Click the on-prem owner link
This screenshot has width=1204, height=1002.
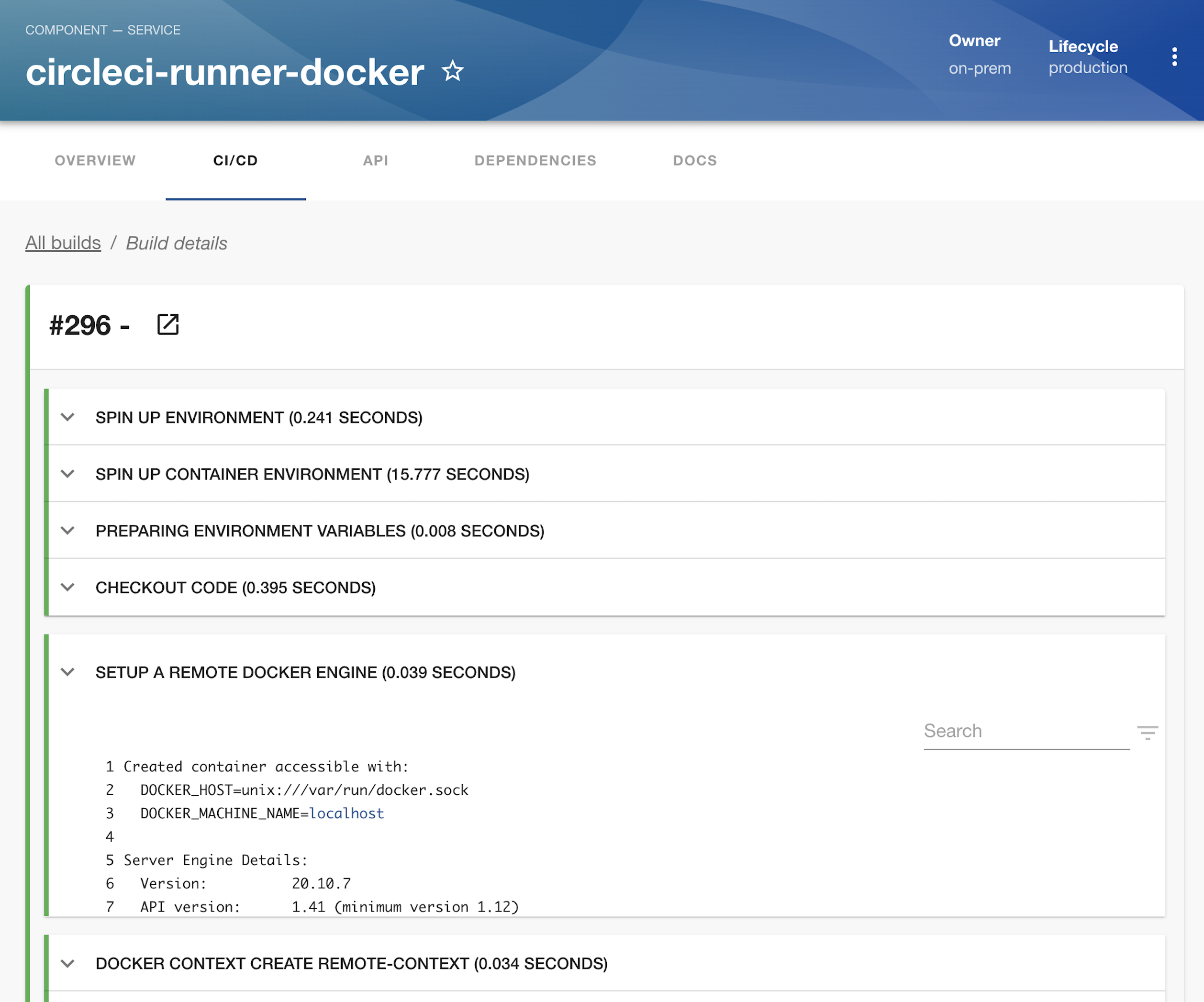(x=979, y=68)
